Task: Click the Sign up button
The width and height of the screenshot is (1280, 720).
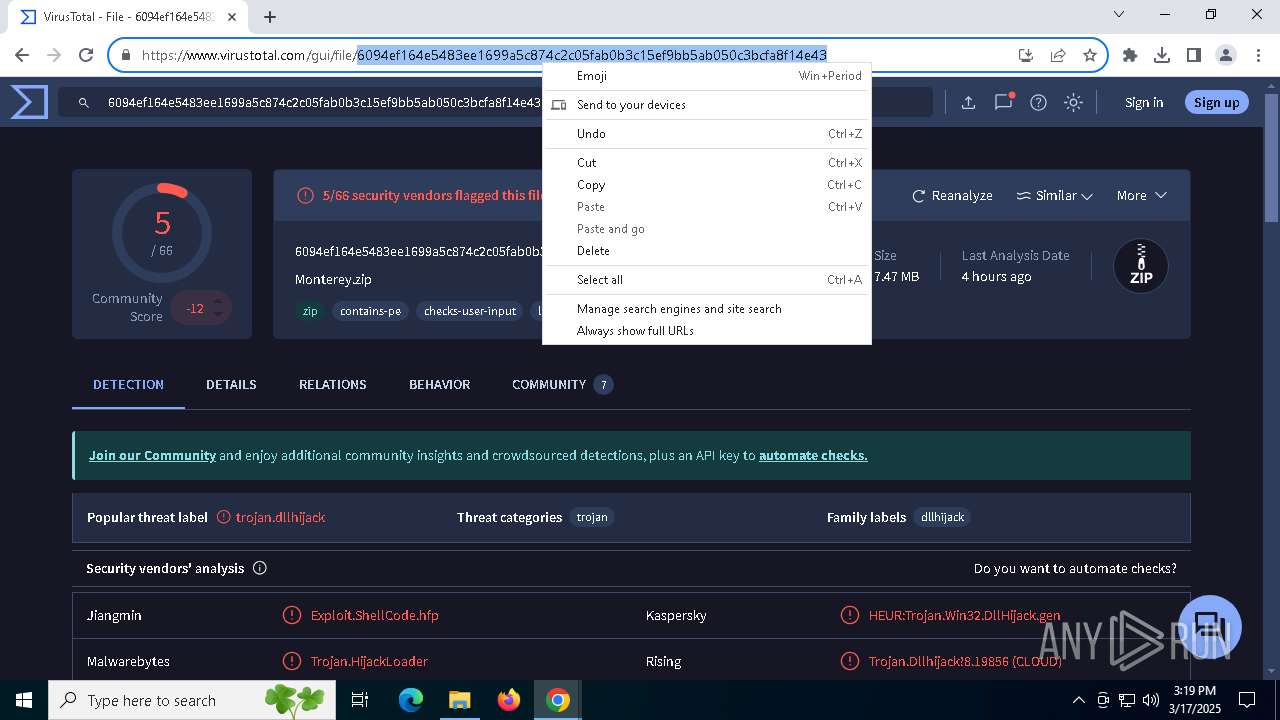Action: [x=1216, y=102]
